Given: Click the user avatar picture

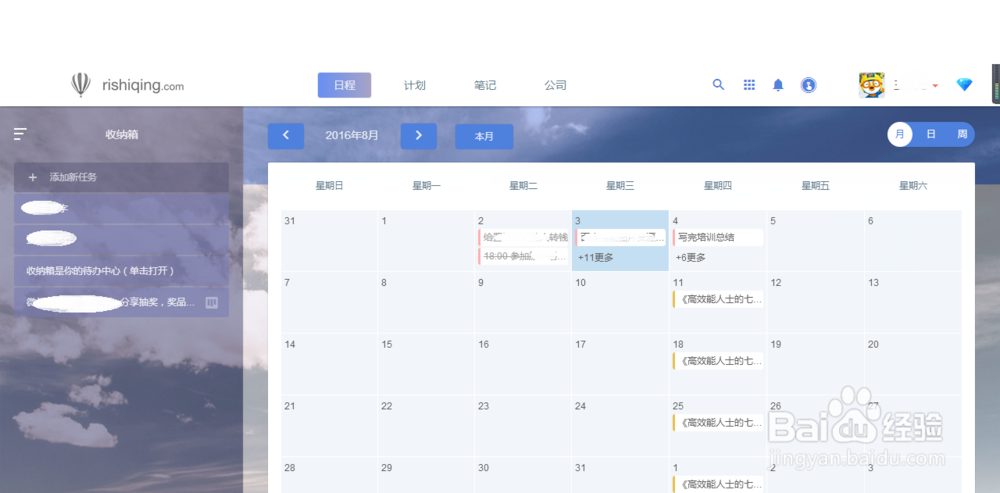Looking at the screenshot, I should (x=872, y=85).
